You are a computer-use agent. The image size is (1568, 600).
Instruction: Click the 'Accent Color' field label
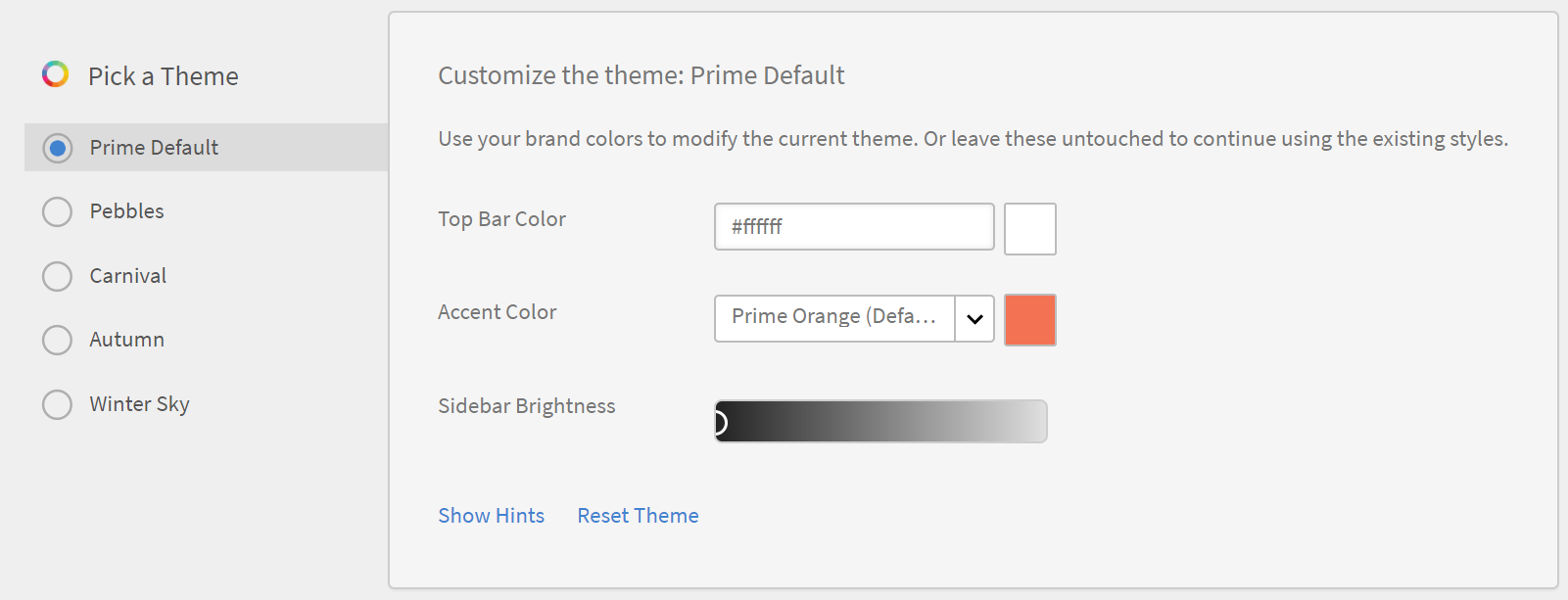(x=498, y=312)
